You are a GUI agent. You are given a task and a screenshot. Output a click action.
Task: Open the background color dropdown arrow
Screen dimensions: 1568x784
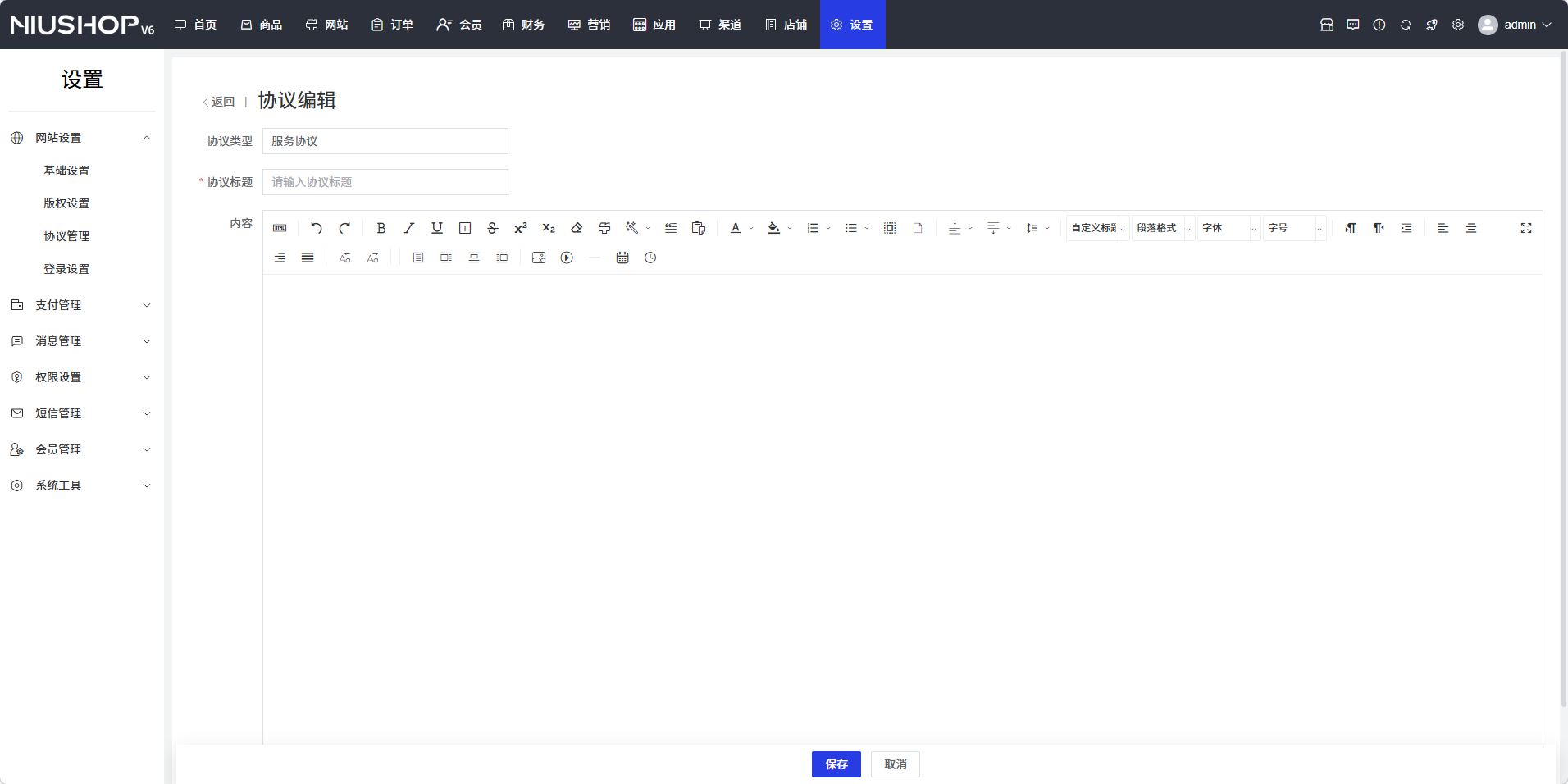click(790, 228)
